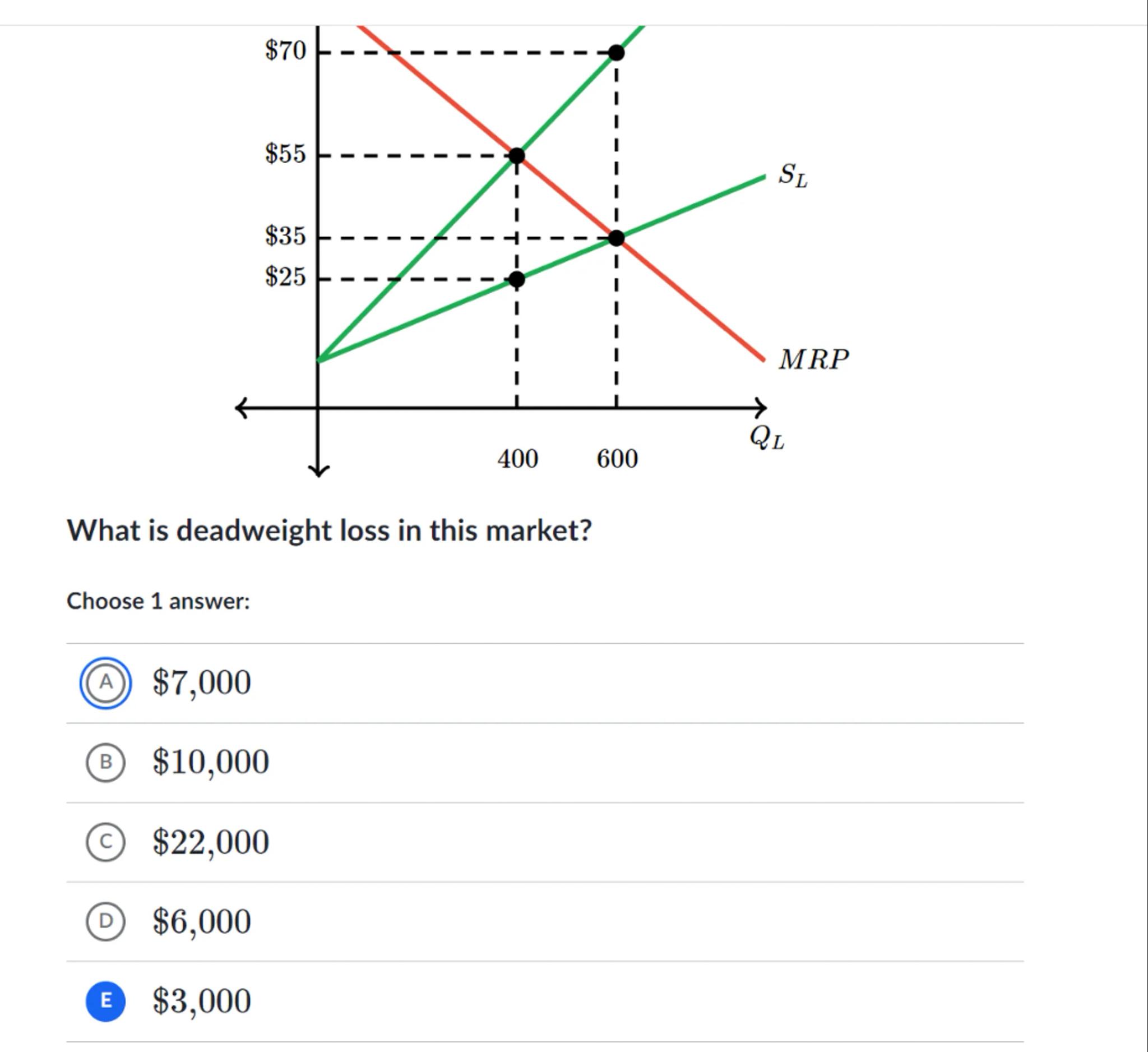Click the deadweight loss question text
This screenshot has width=1148, height=1052.
pos(330,530)
